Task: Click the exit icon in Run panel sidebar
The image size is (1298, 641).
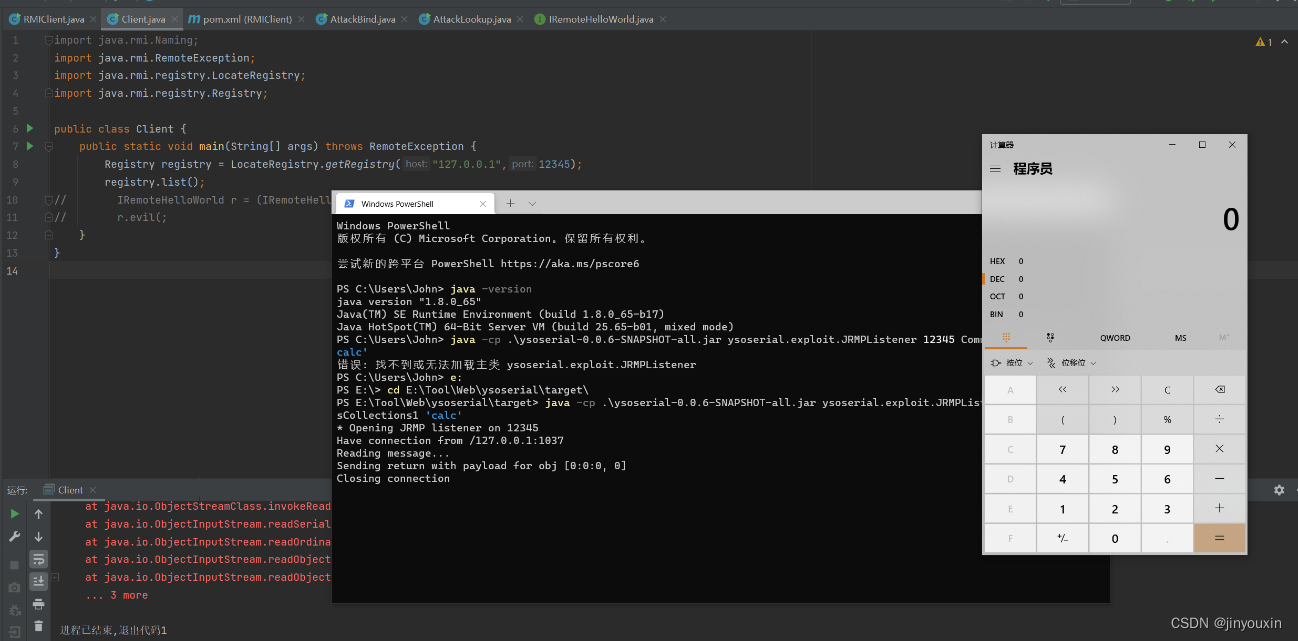Action: click(14, 631)
